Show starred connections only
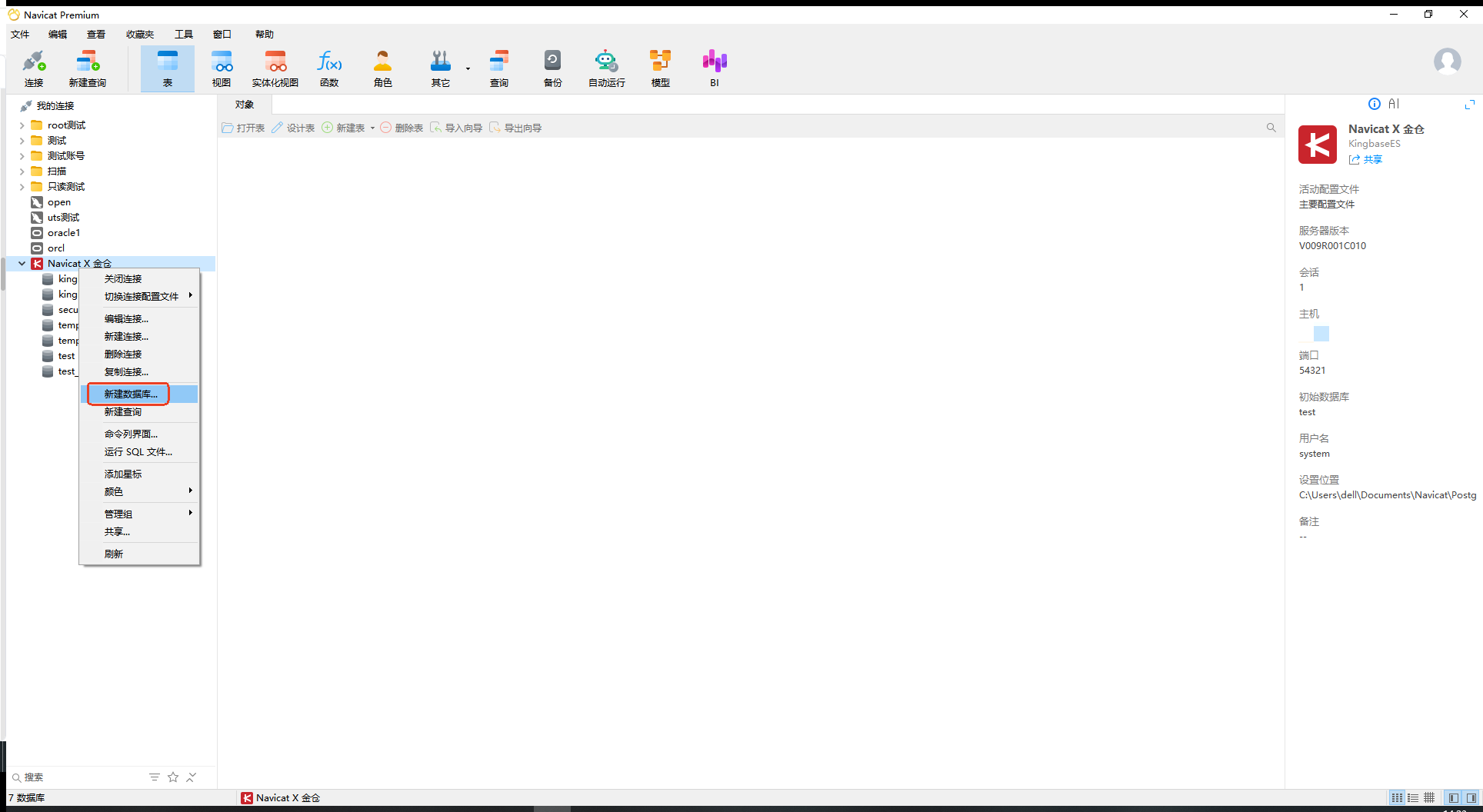The width and height of the screenshot is (1483, 812). pos(173,777)
